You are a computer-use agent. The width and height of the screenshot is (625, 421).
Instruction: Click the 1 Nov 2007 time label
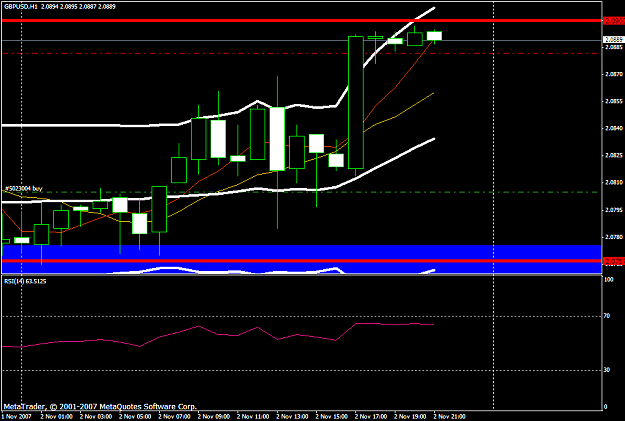click(x=16, y=417)
